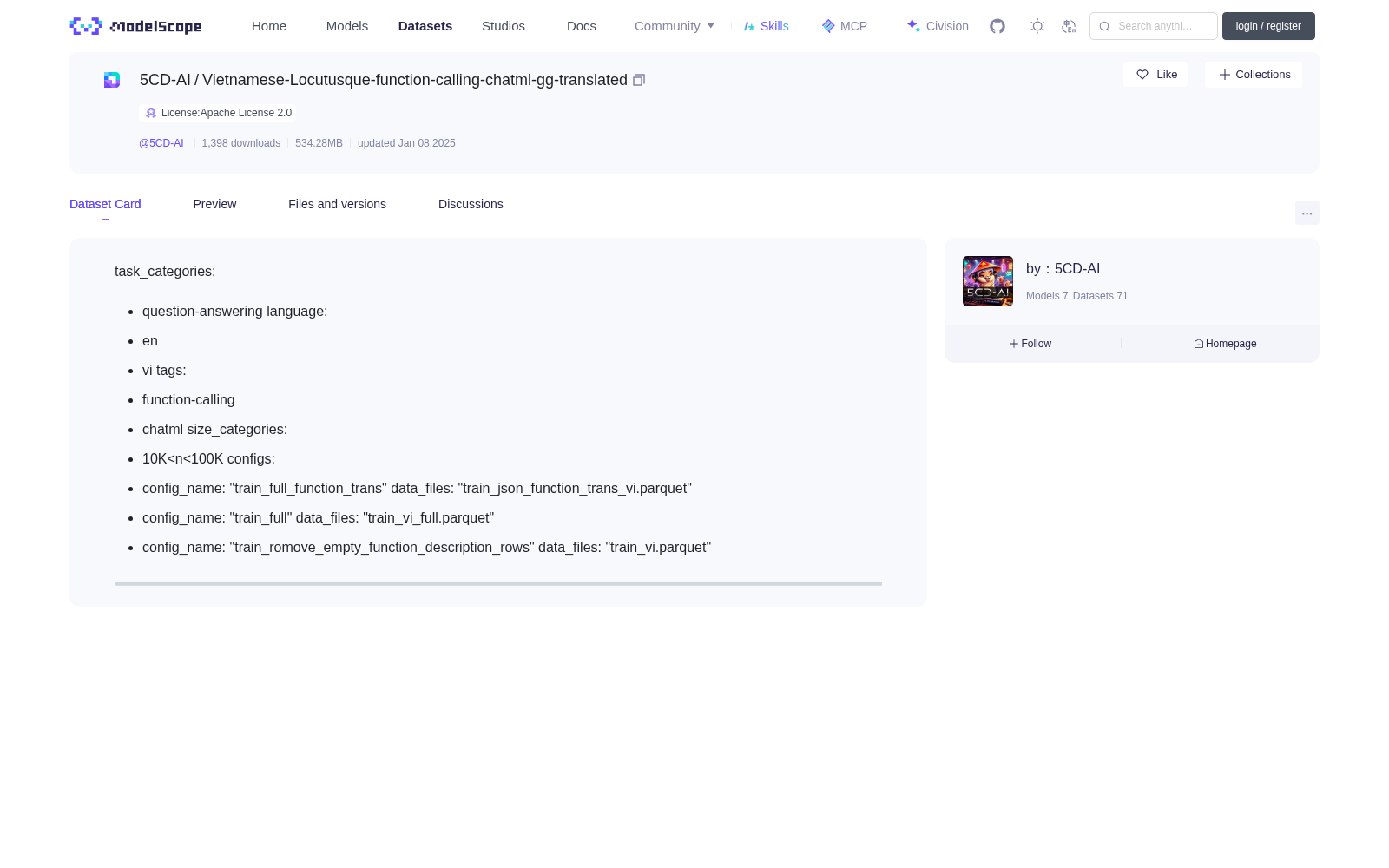The height and width of the screenshot is (868, 1389).
Task: Click the Apache License 2.0 tag
Action: (218, 113)
